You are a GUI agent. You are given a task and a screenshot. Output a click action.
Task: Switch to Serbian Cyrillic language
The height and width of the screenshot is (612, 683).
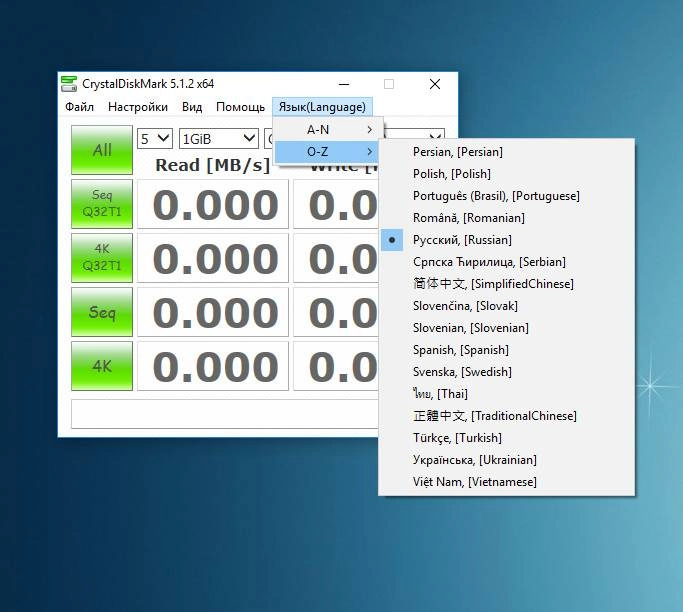[506, 262]
